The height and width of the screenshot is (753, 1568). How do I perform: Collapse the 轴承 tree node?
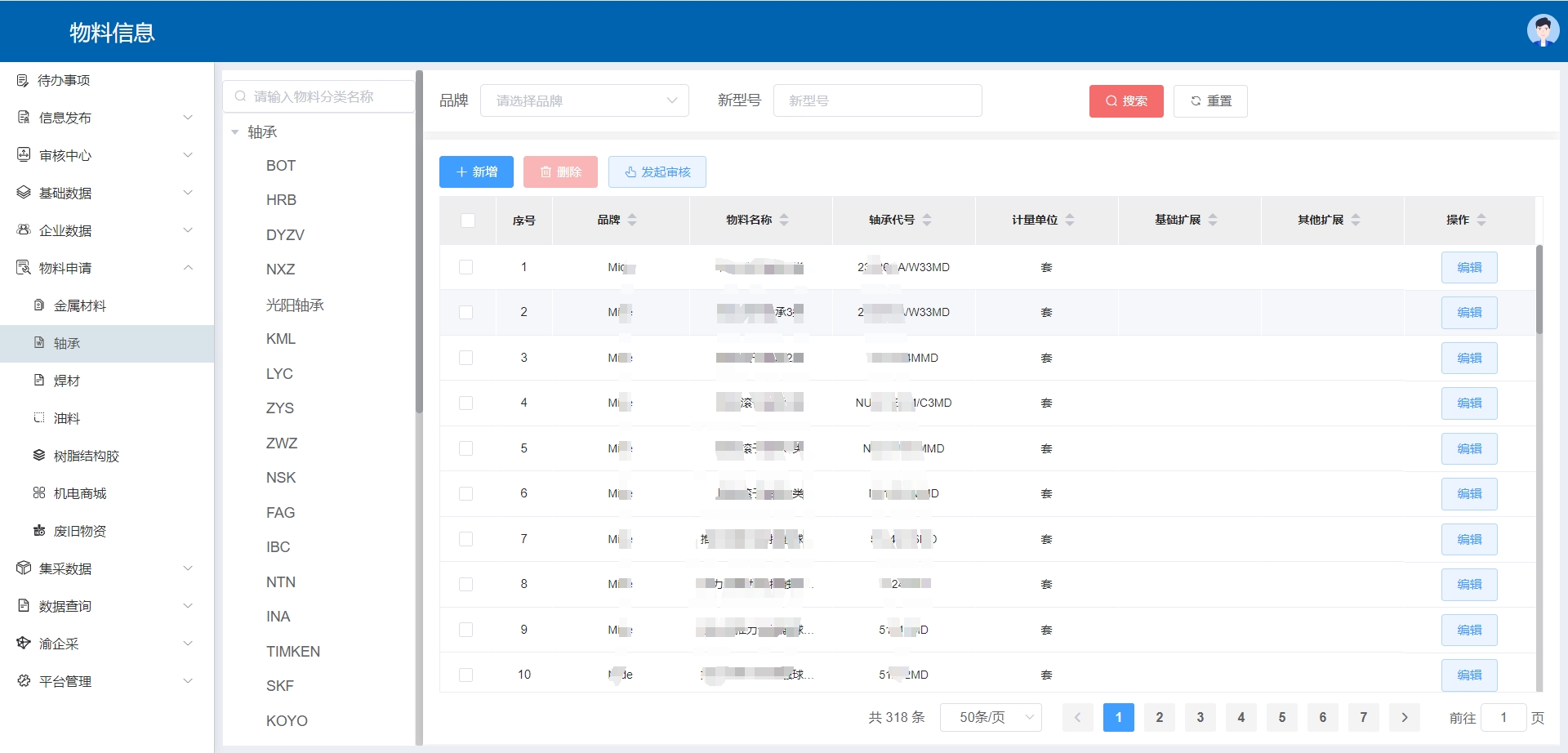pyautogui.click(x=235, y=132)
